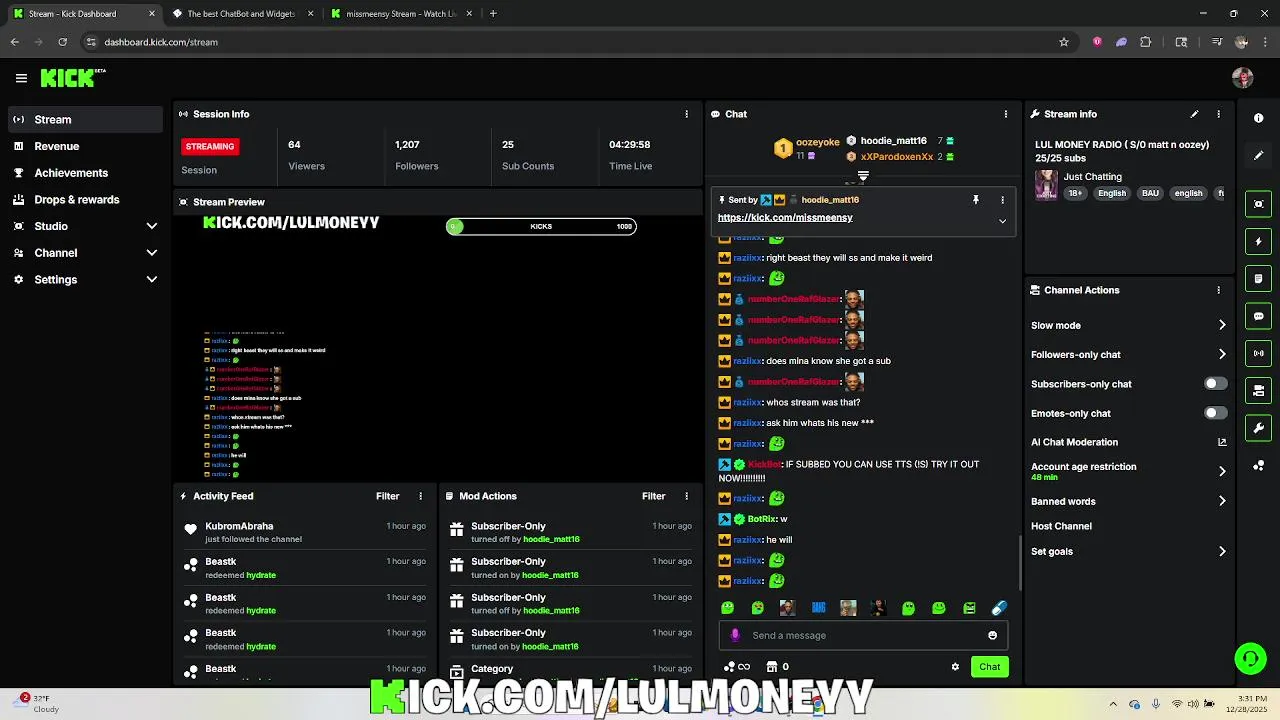
Task: Click the purple microphone icon in chat input
Action: [x=736, y=635]
